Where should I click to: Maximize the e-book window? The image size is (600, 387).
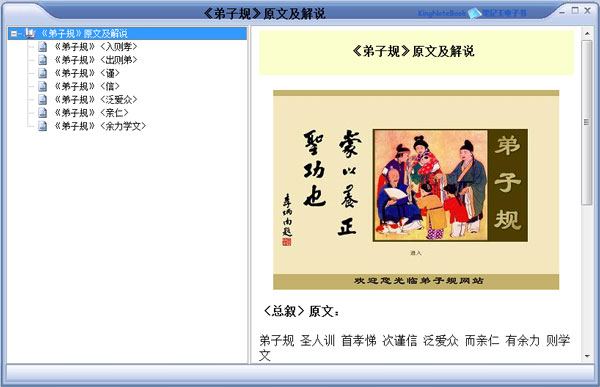pyautogui.click(x=575, y=11)
